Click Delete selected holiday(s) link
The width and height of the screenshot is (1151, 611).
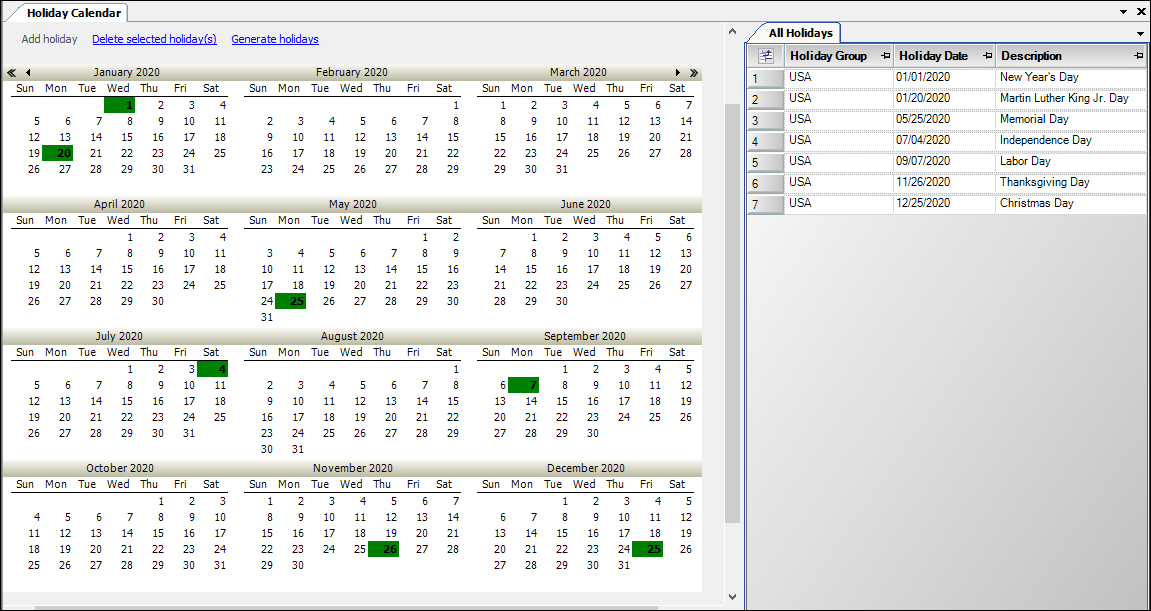point(154,40)
